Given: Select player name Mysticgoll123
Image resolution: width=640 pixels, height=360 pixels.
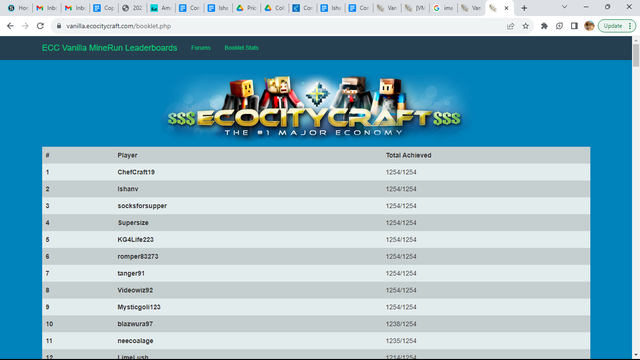Looking at the screenshot, I should (139, 307).
